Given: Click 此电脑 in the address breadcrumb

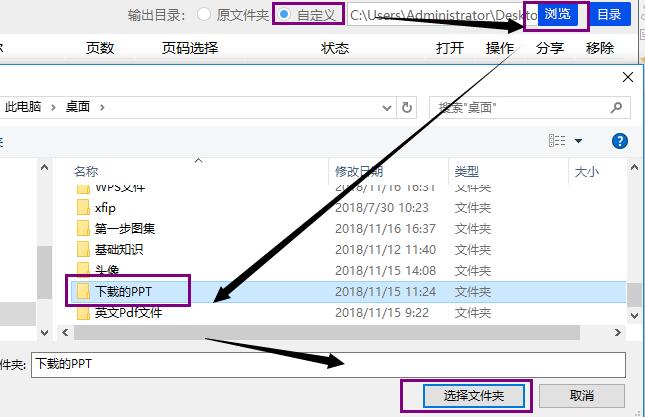Looking at the screenshot, I should point(23,107).
